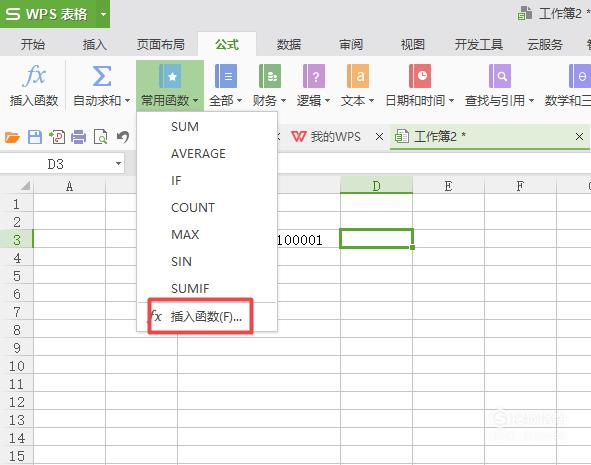
Task: Switch to the 插入 ribbon tab
Action: tap(95, 44)
